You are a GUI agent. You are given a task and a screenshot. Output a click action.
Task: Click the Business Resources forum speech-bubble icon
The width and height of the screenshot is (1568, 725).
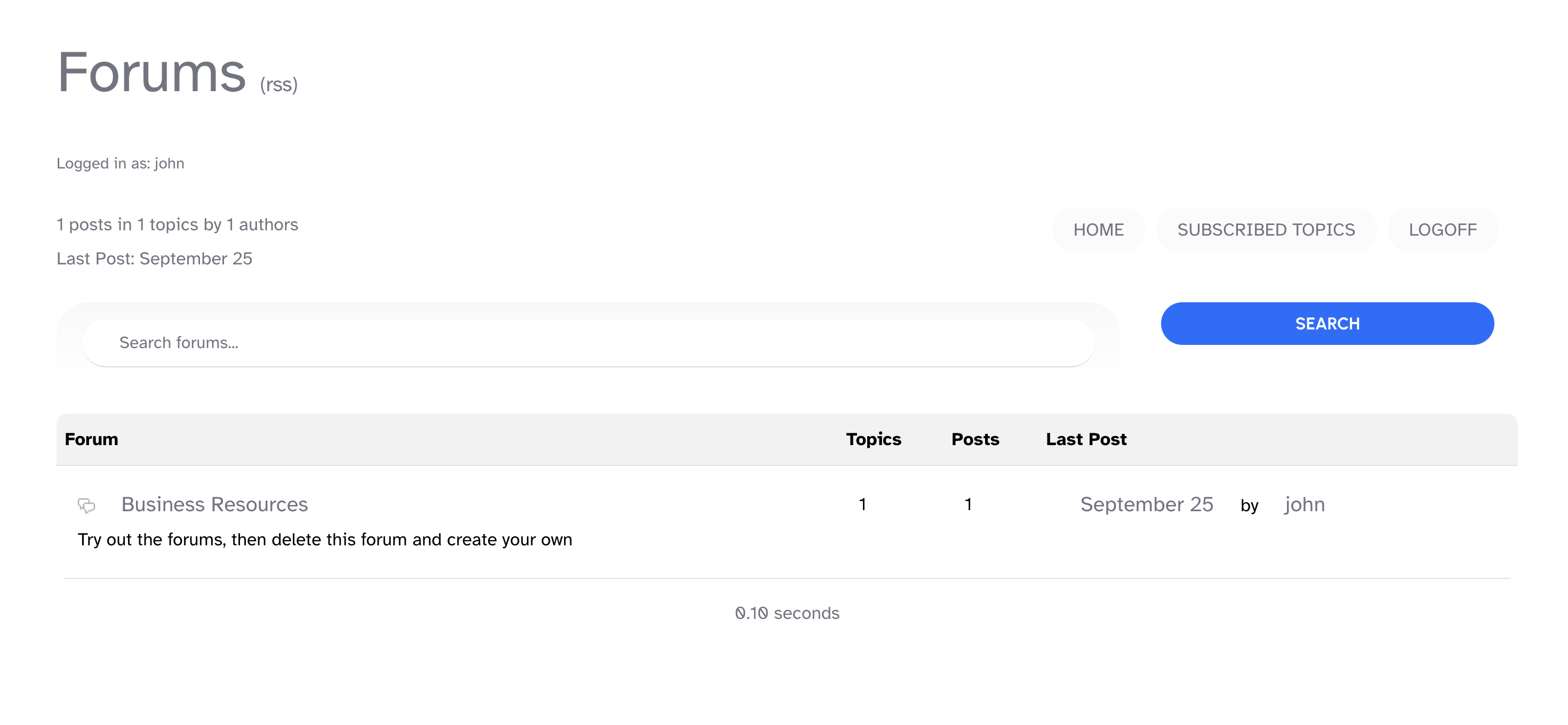pyautogui.click(x=86, y=505)
